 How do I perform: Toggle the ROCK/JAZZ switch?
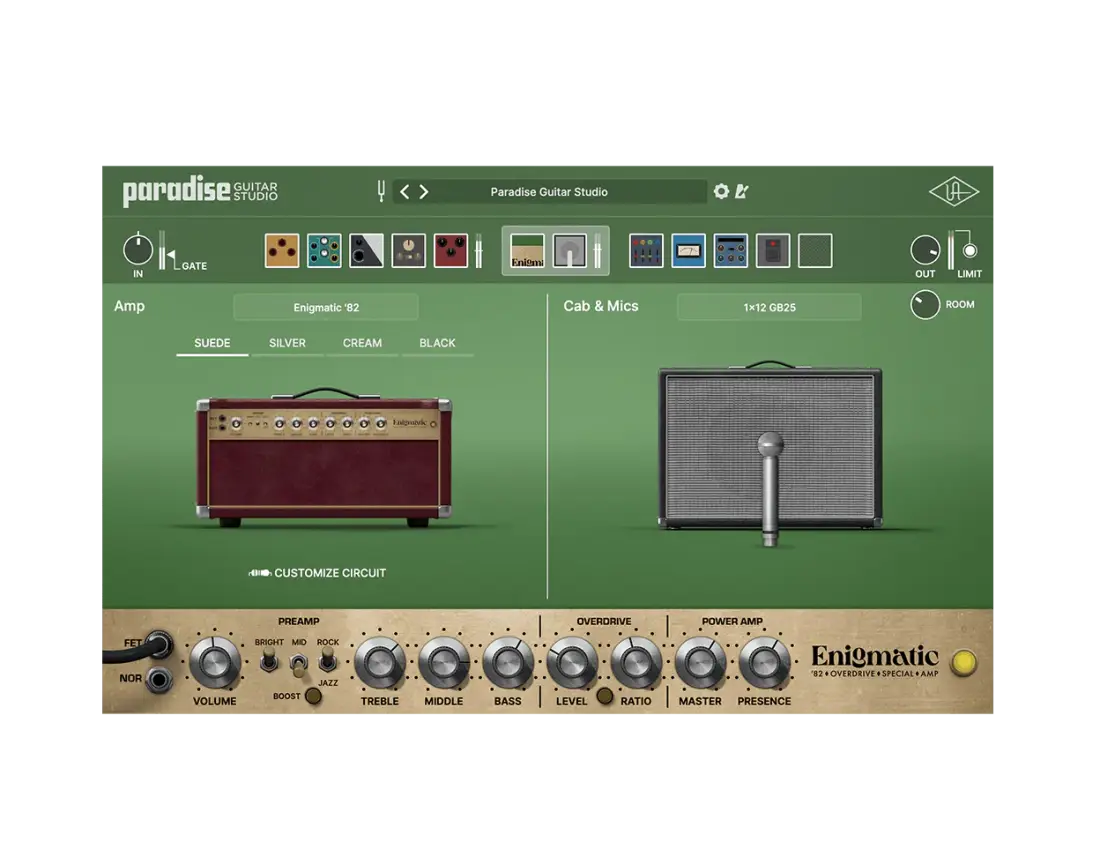click(327, 660)
